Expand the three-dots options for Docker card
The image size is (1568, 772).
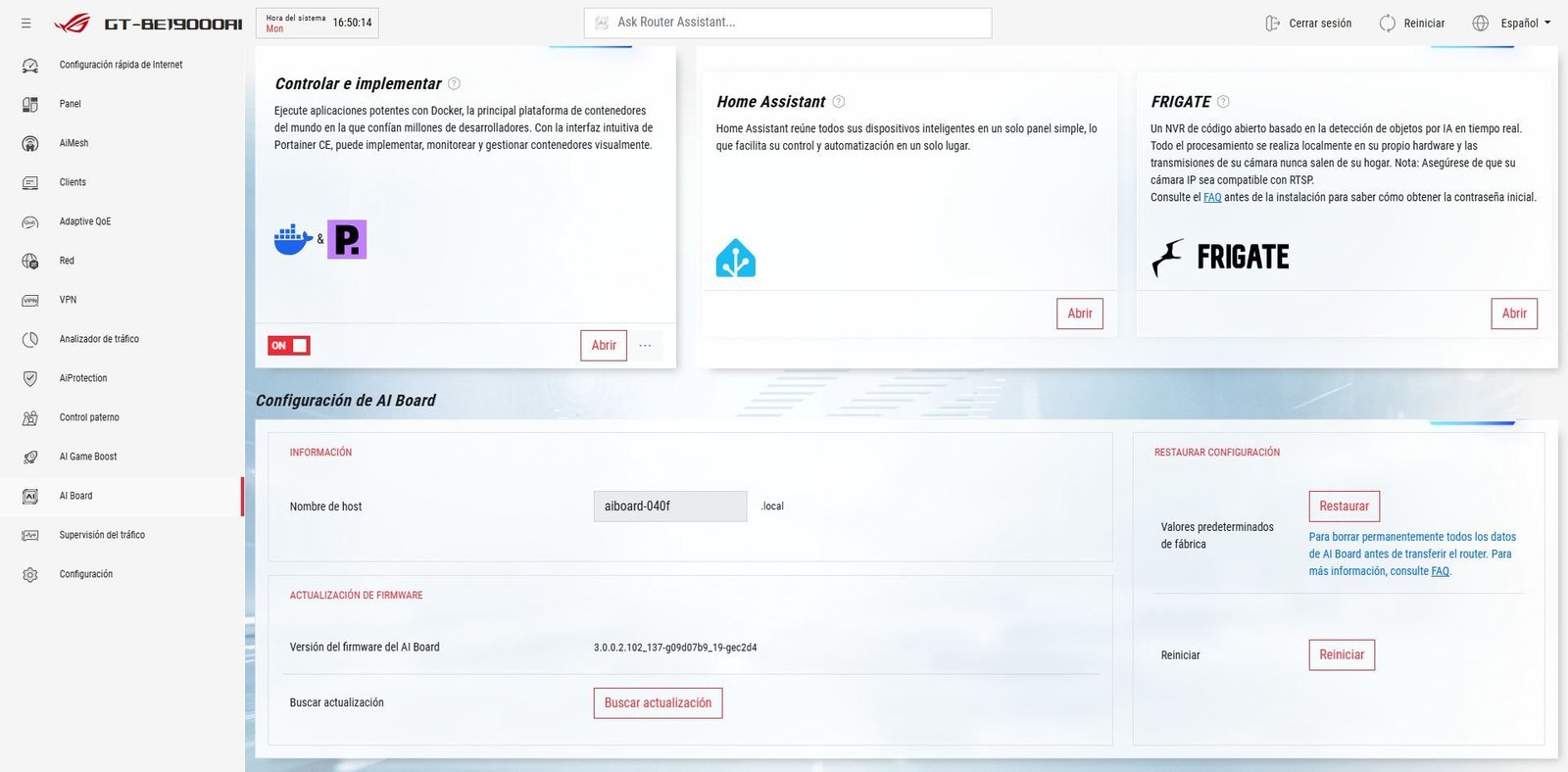645,346
